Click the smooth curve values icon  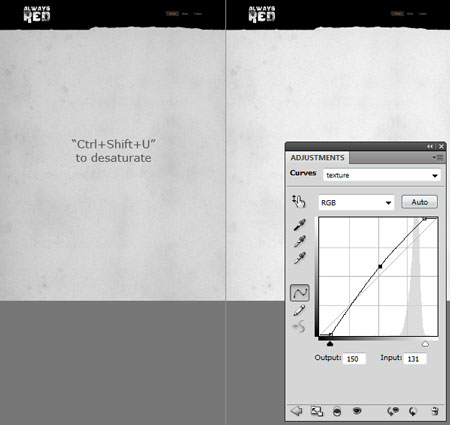coord(299,327)
